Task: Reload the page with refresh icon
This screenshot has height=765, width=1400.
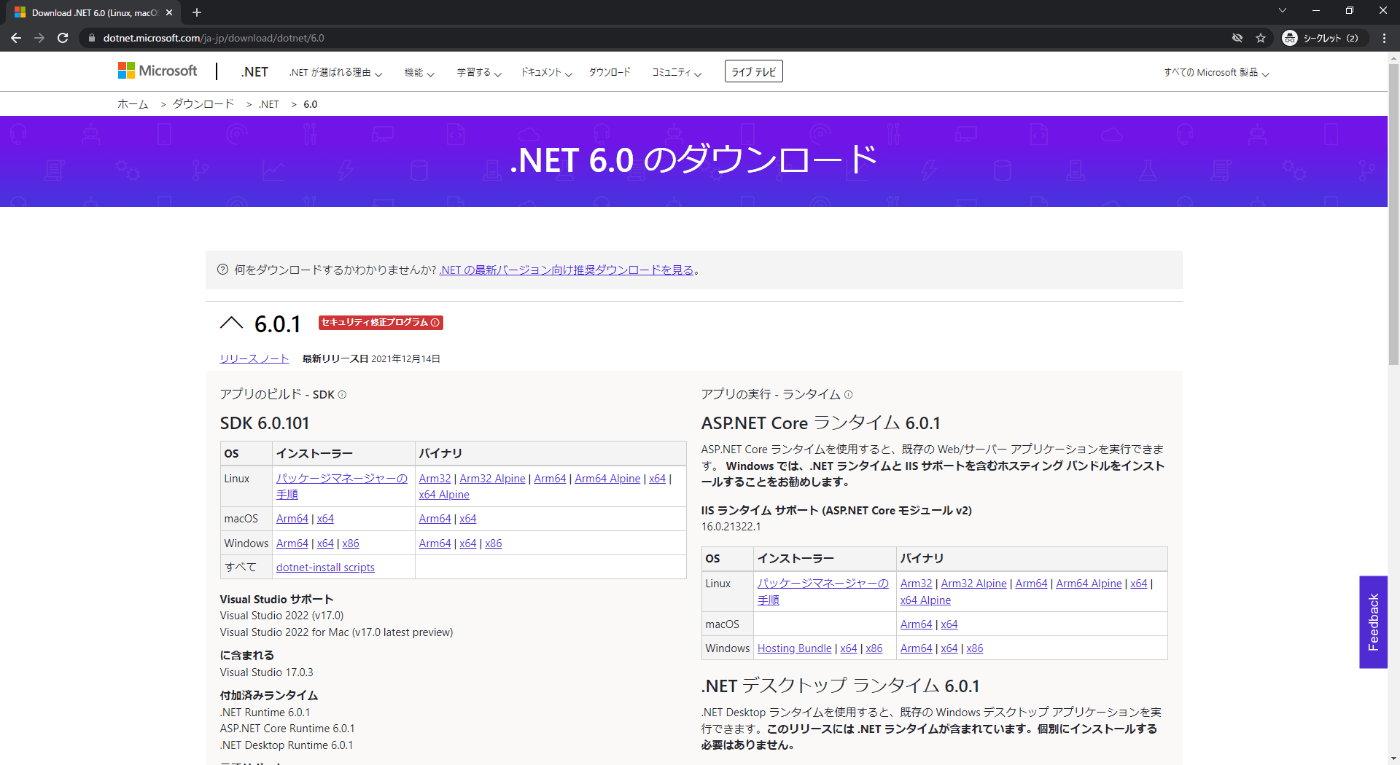Action: (62, 38)
